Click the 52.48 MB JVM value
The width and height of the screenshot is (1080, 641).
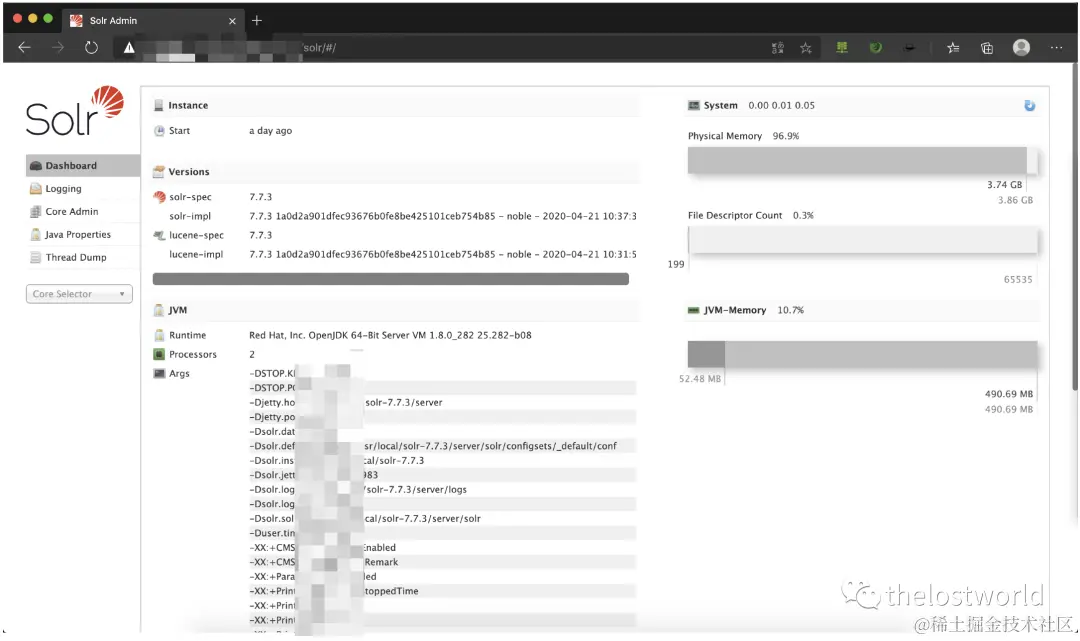tap(700, 379)
